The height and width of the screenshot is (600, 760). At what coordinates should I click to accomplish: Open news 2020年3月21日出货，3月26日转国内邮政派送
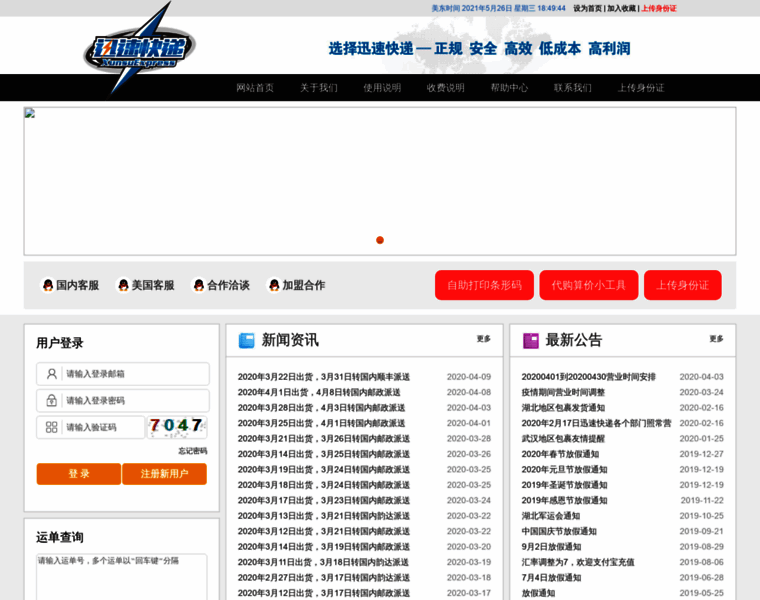pos(324,439)
